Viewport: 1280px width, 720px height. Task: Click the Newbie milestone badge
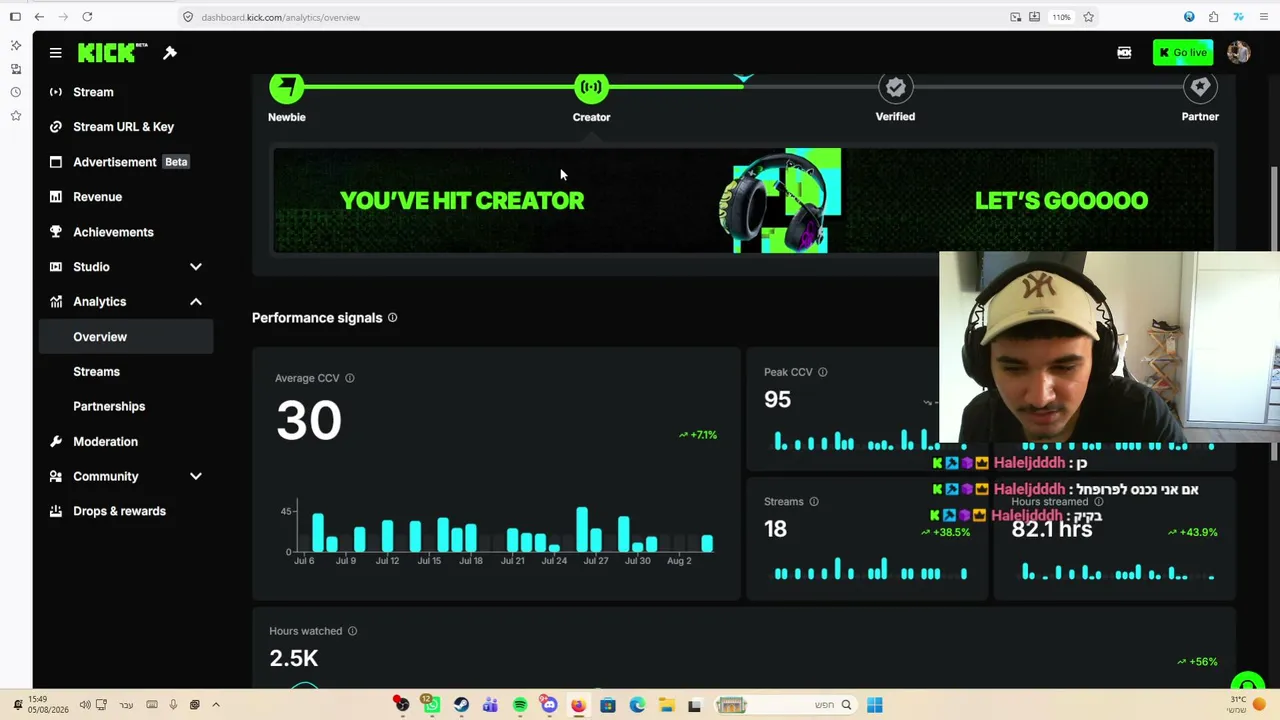point(287,88)
